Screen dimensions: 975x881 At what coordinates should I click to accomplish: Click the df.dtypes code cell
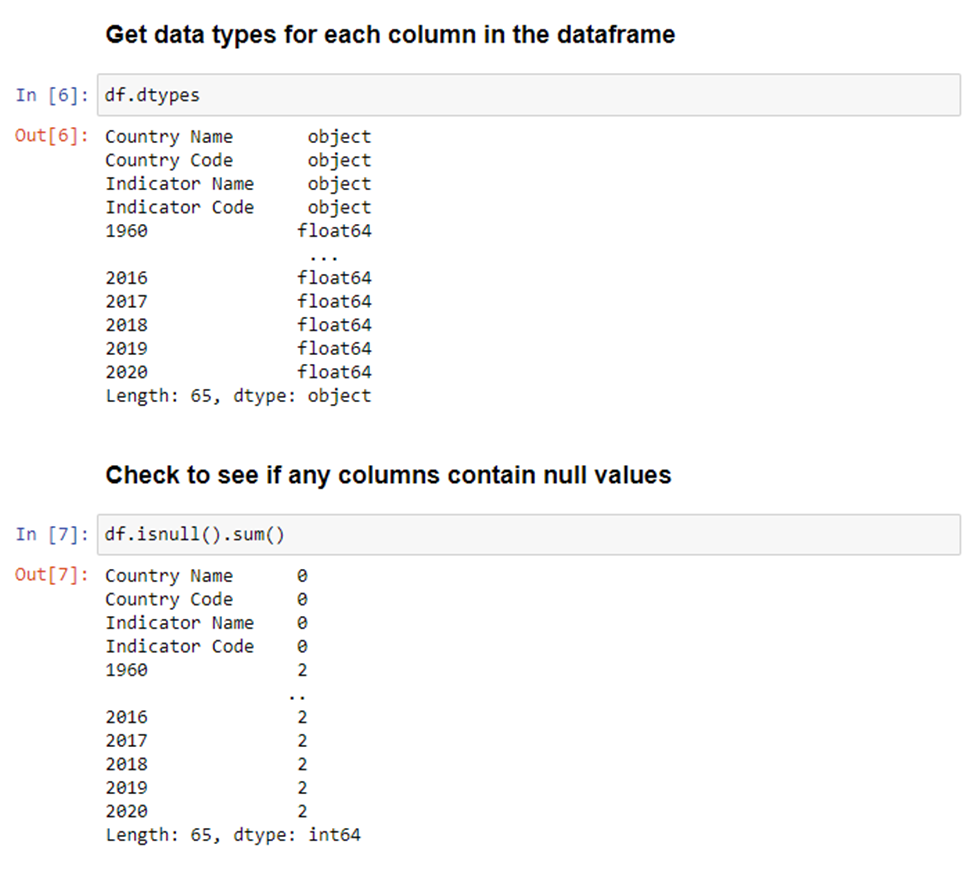point(529,95)
